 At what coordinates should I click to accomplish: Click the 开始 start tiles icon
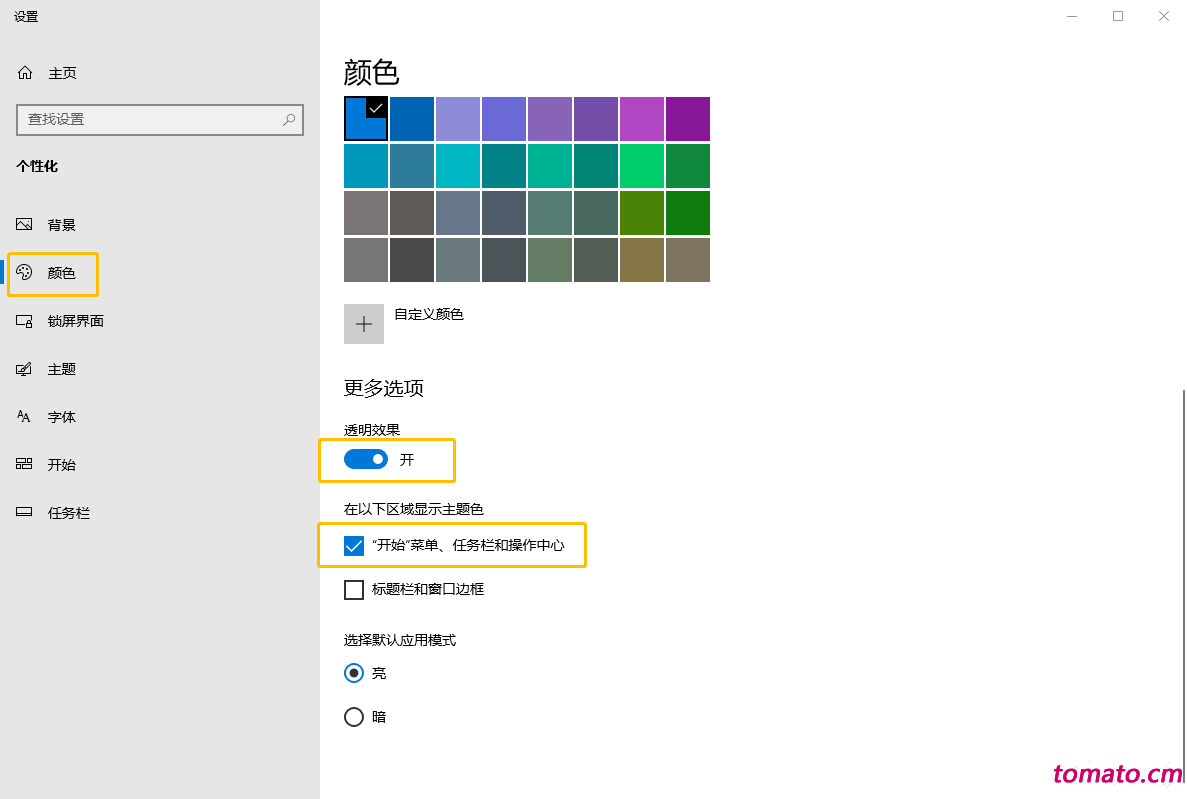coord(24,464)
